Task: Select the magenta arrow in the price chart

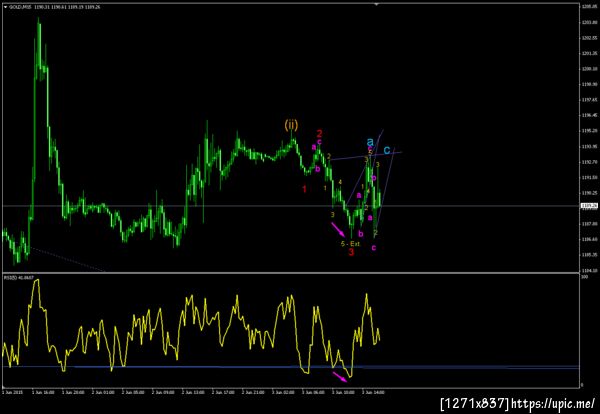Action: (x=338, y=229)
